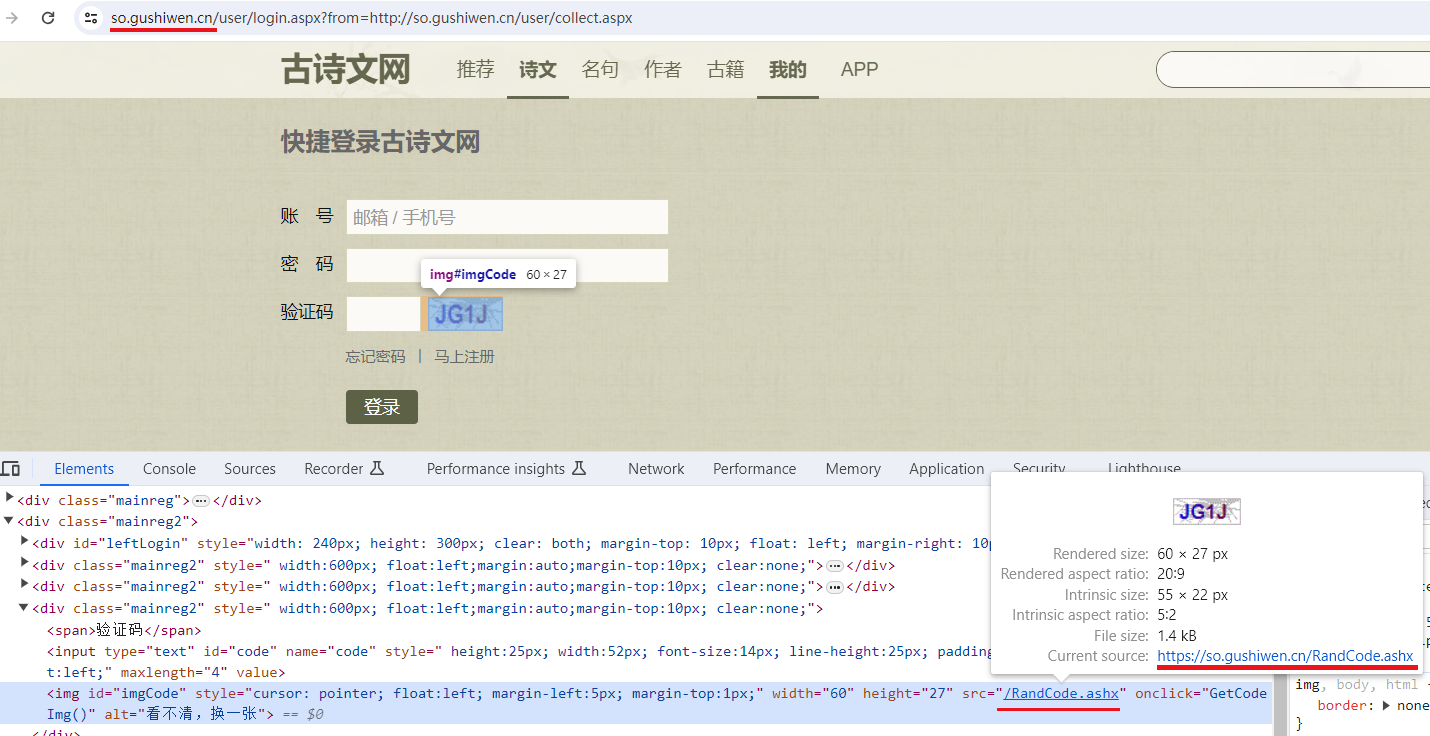Click the 马上注册 link
The image size is (1430, 736).
[x=464, y=357]
